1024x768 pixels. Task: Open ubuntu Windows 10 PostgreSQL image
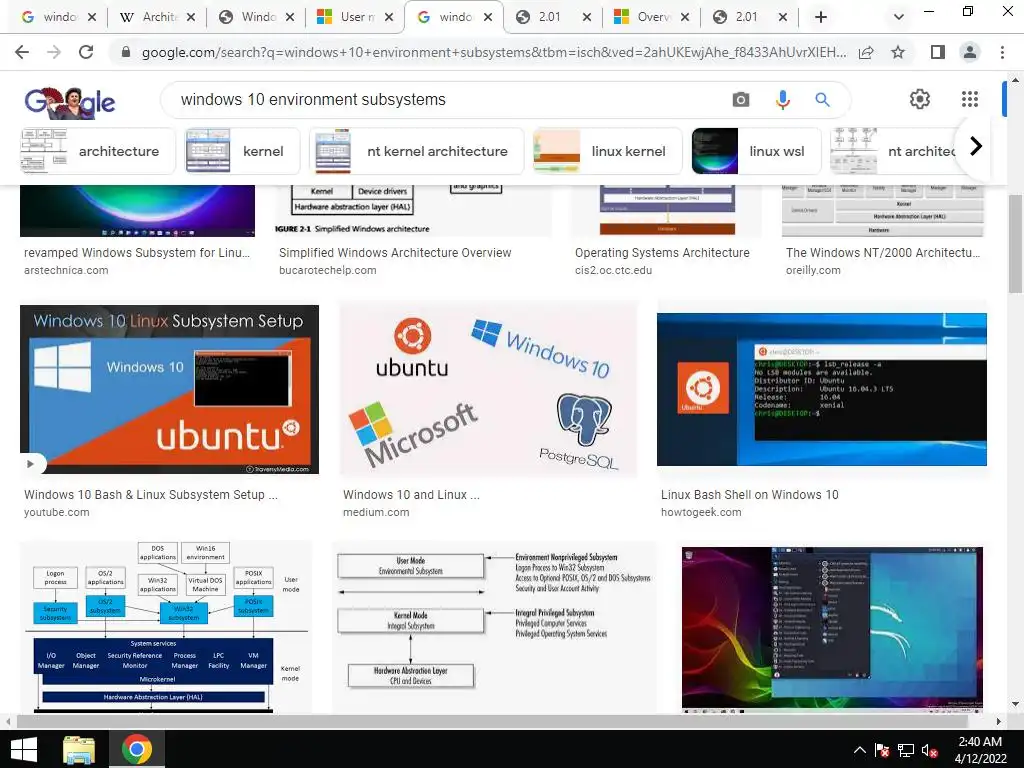[x=488, y=389]
